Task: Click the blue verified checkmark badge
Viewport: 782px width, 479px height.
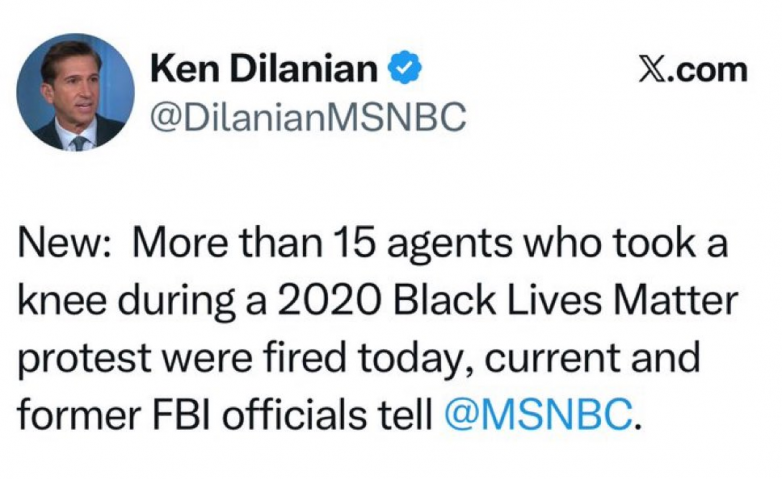Action: click(x=405, y=68)
